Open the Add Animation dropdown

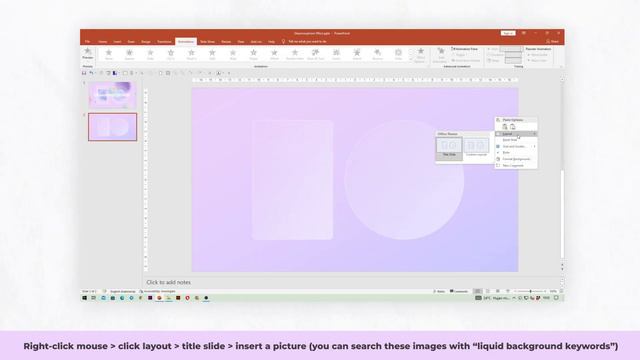pos(440,55)
